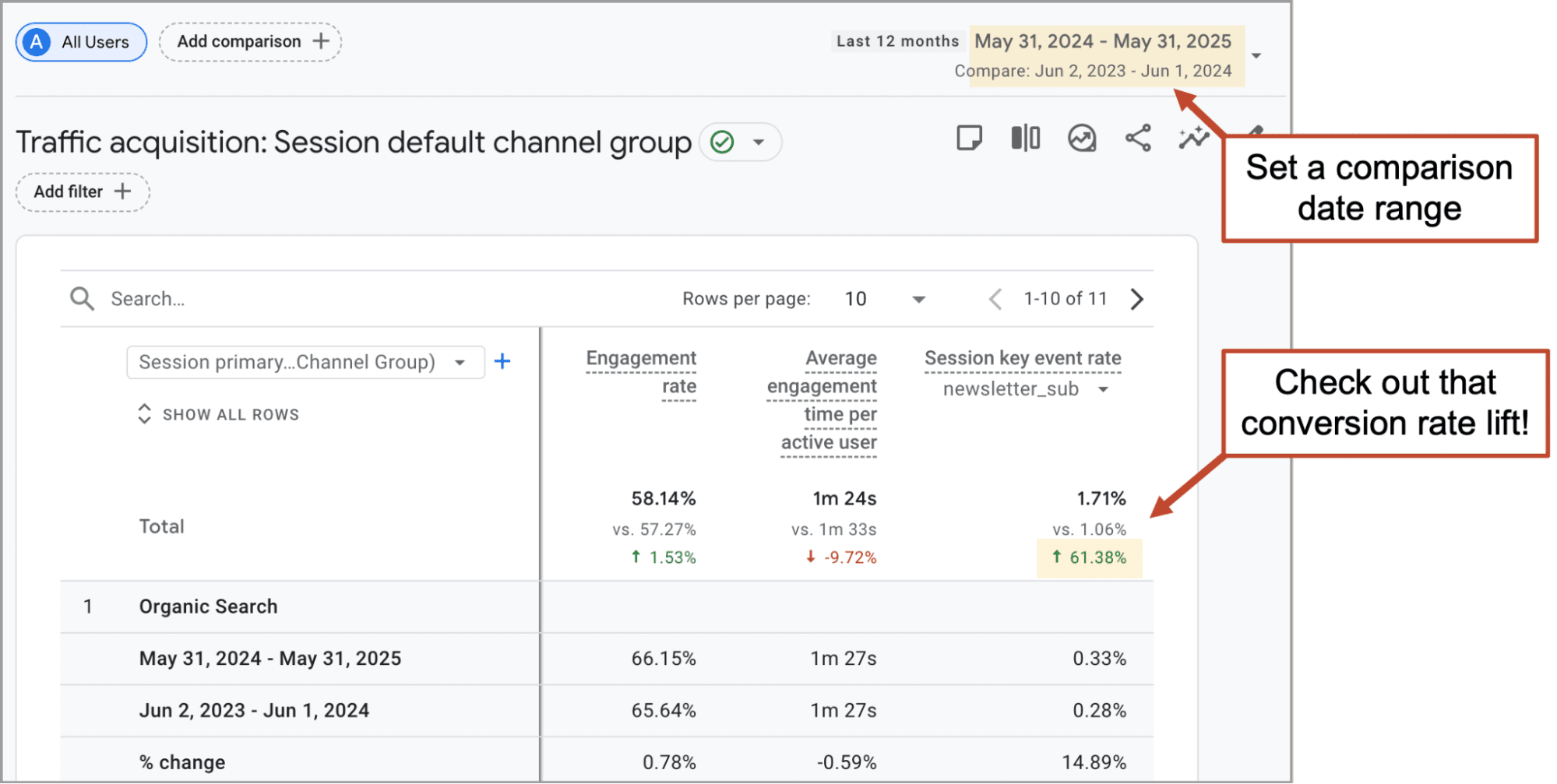Sort by Average engagement time per active user
1557x784 pixels.
[822, 400]
